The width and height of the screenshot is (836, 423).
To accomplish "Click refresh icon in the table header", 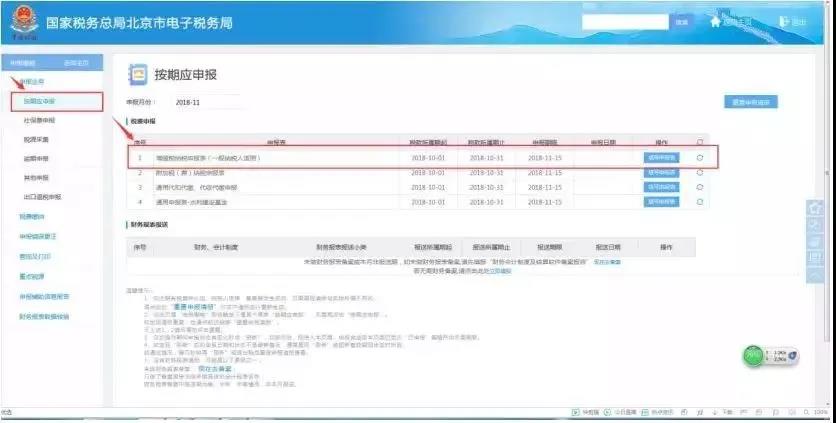I will [x=700, y=141].
